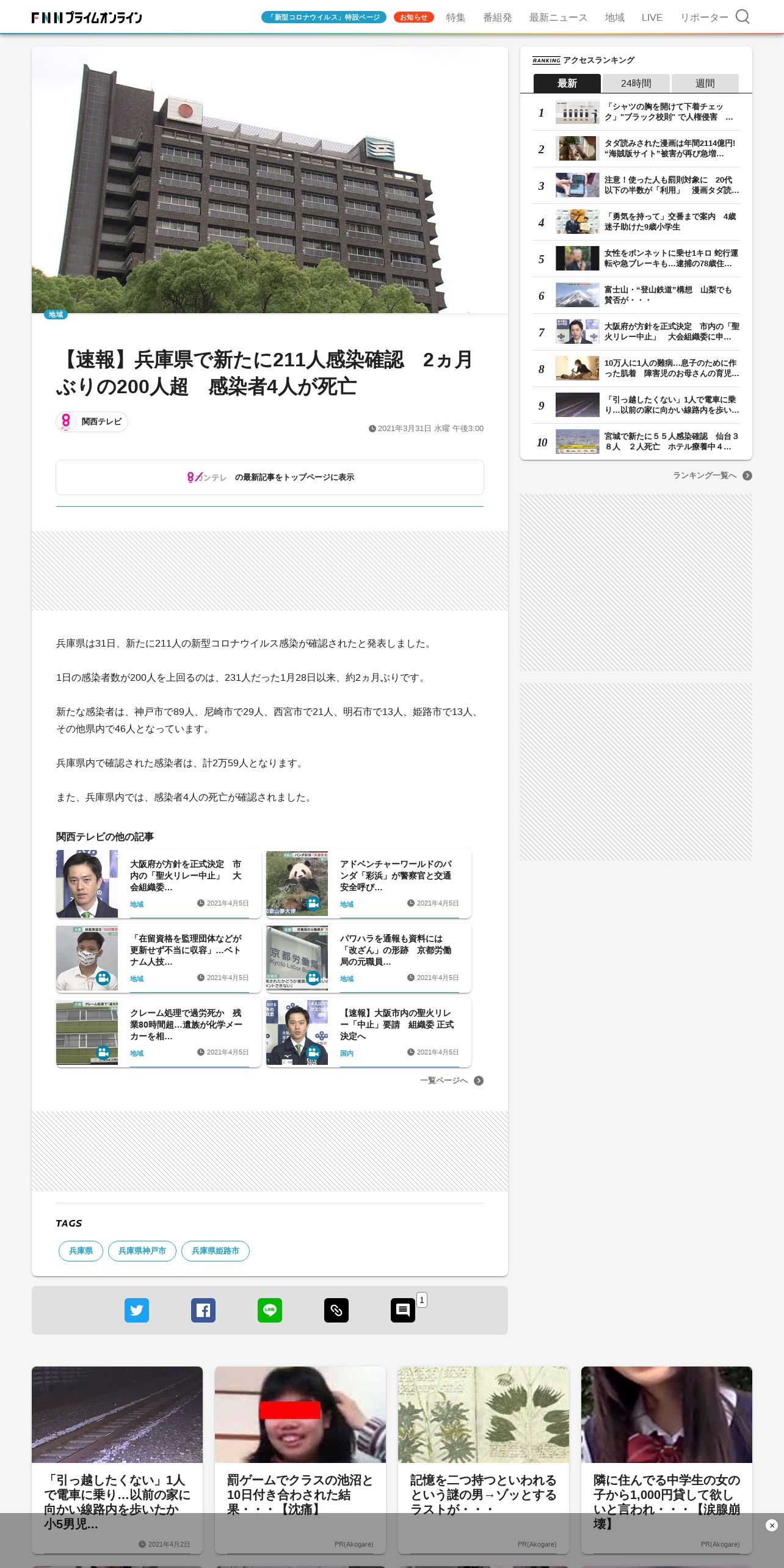Open ranking item 7 thumbnail 聖火リレー中止
Screen dimensions: 784x1568
click(578, 332)
